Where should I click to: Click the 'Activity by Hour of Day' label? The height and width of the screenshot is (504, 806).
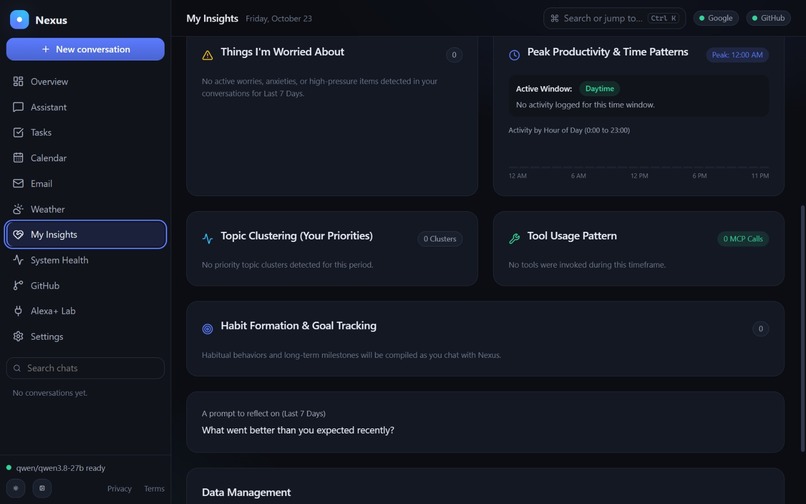point(569,131)
